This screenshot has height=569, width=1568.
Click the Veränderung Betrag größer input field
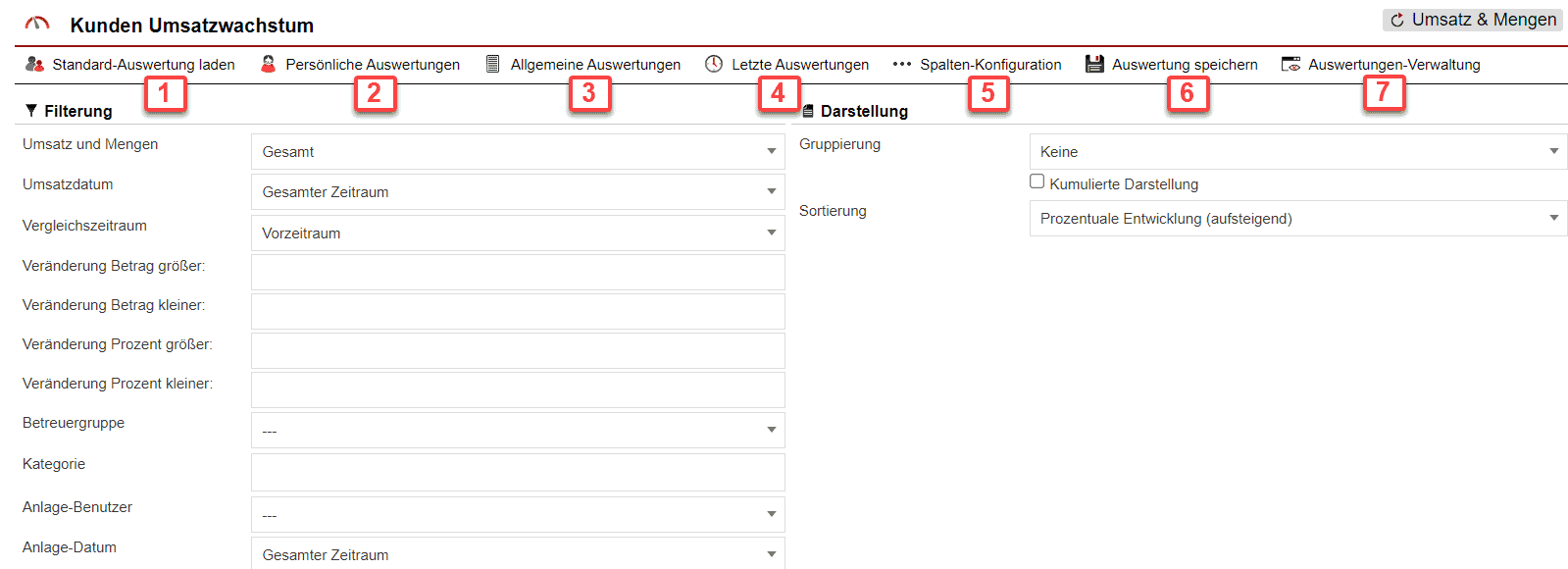517,272
